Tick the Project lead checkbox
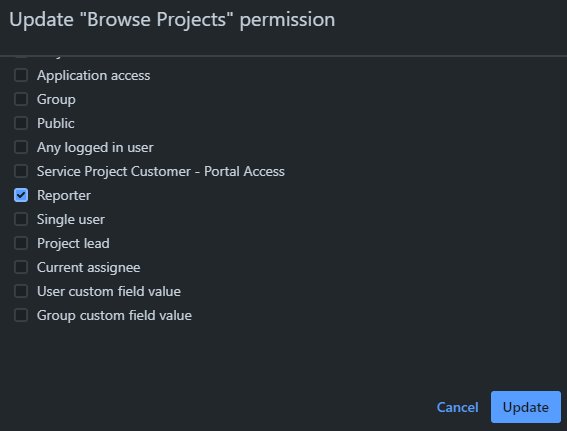Screen dimensions: 567x431 [21, 243]
